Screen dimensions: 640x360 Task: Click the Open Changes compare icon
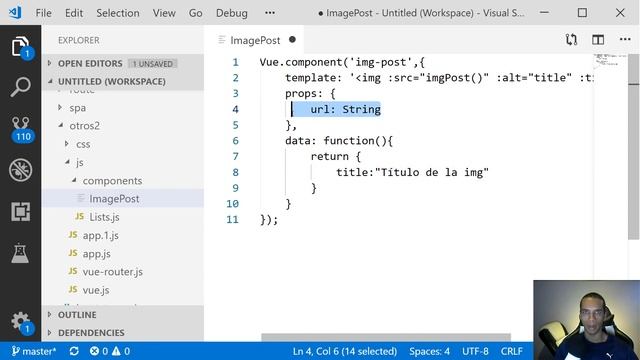[x=571, y=40]
